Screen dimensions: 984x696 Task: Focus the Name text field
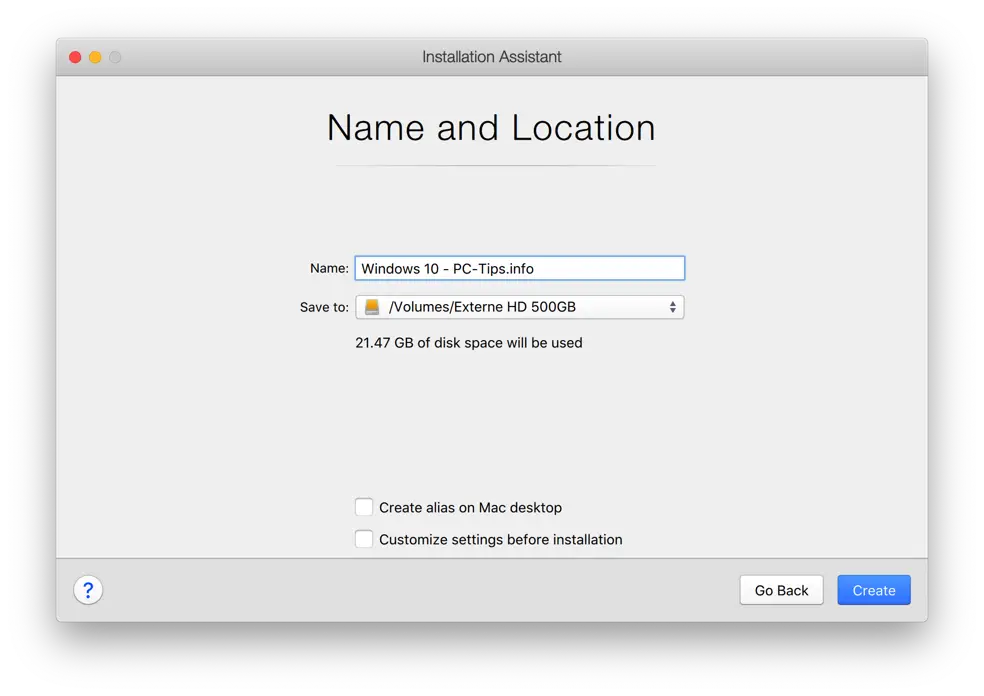[520, 268]
